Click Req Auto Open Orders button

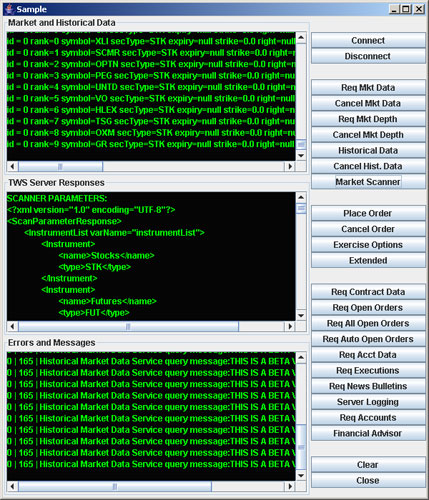pos(368,339)
